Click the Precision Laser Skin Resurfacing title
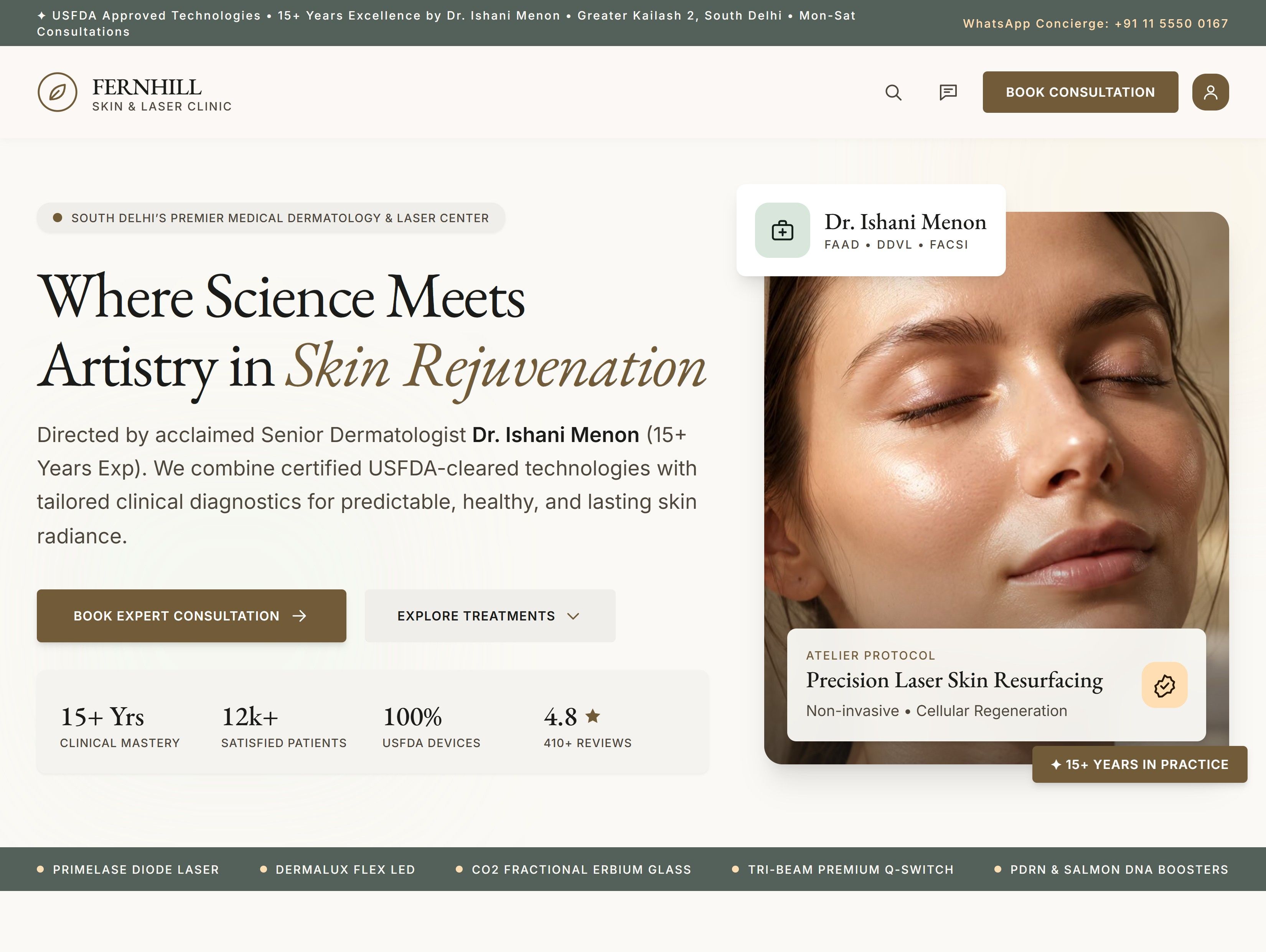The width and height of the screenshot is (1266, 952). 954,681
